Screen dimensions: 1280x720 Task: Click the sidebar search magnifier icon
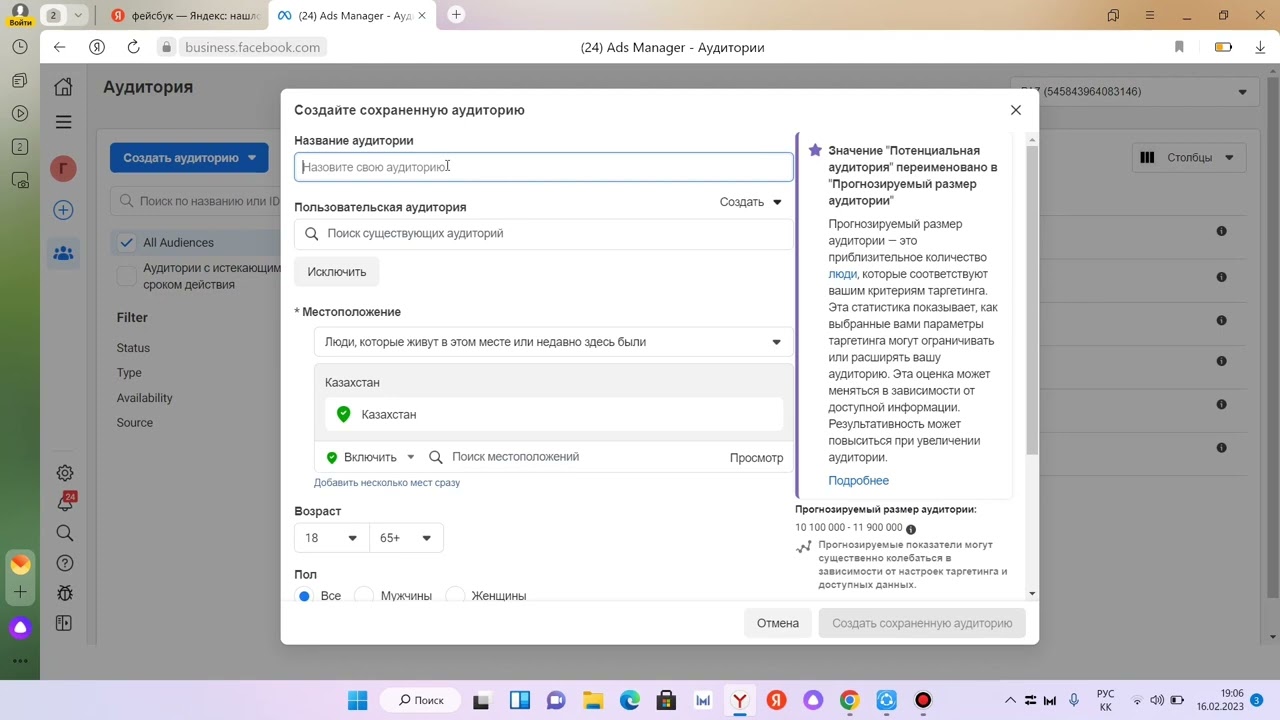tap(65, 533)
